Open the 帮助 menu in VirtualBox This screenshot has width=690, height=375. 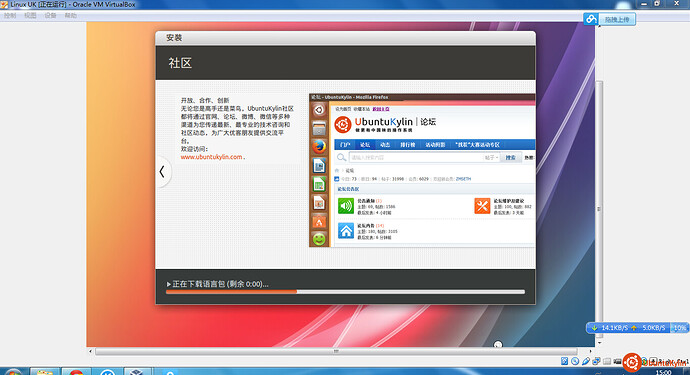coord(70,15)
